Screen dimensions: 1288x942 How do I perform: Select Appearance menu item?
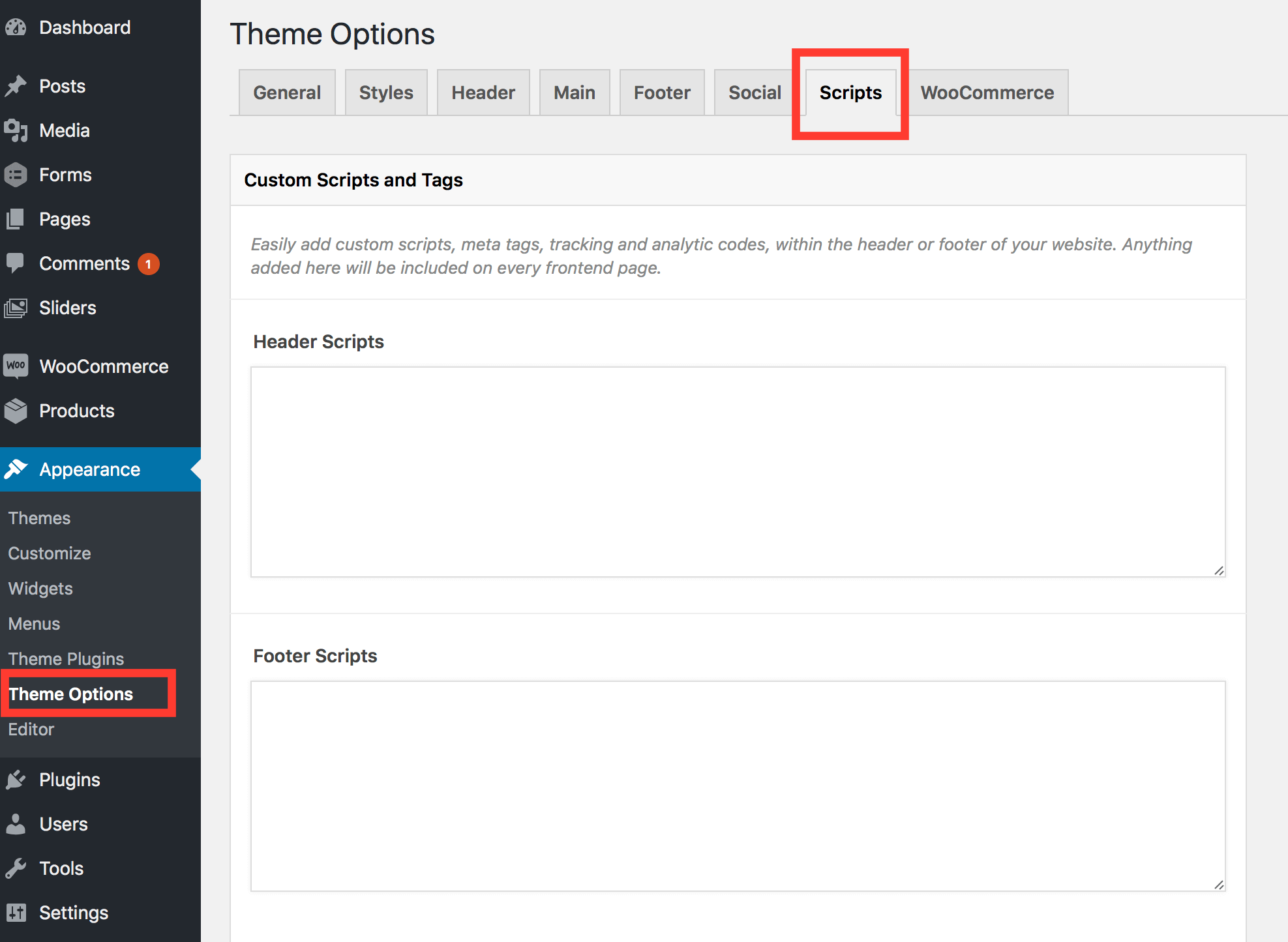tap(100, 469)
